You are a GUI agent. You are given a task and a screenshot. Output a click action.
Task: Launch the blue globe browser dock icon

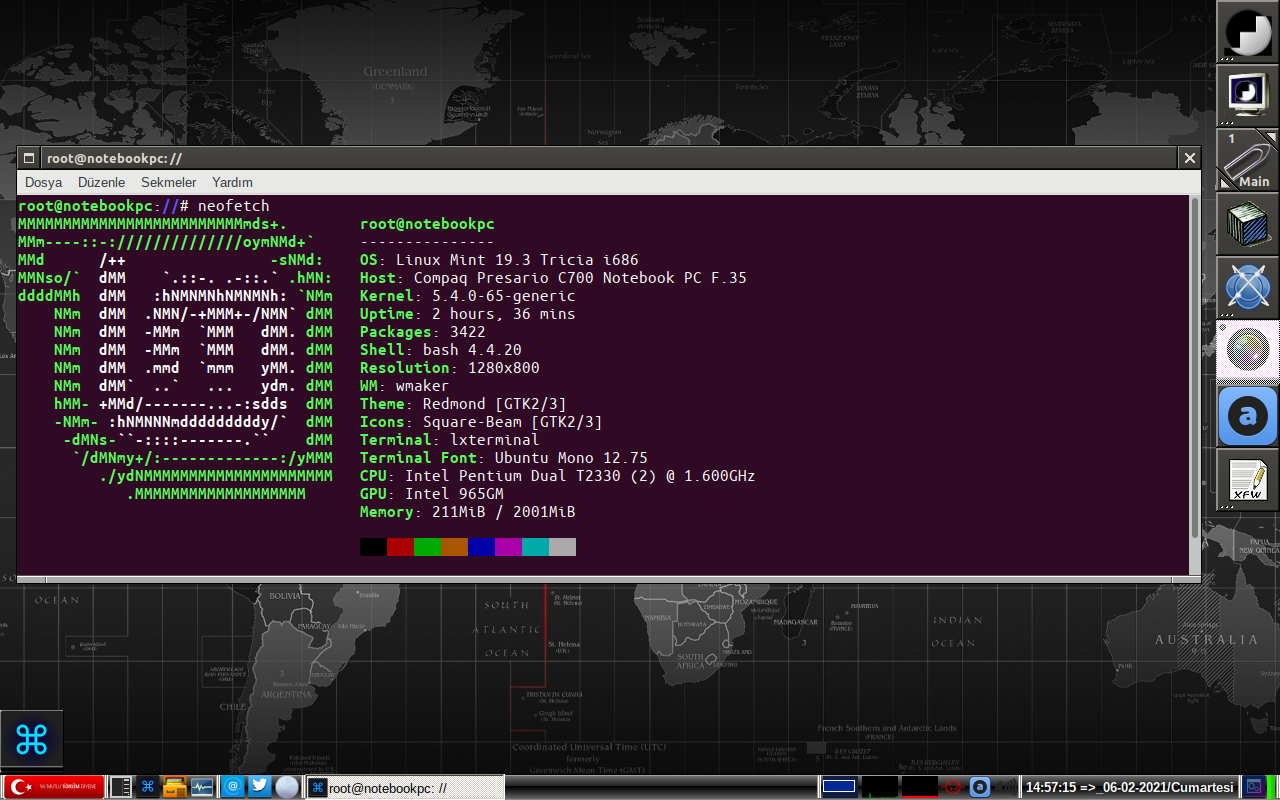1248,288
